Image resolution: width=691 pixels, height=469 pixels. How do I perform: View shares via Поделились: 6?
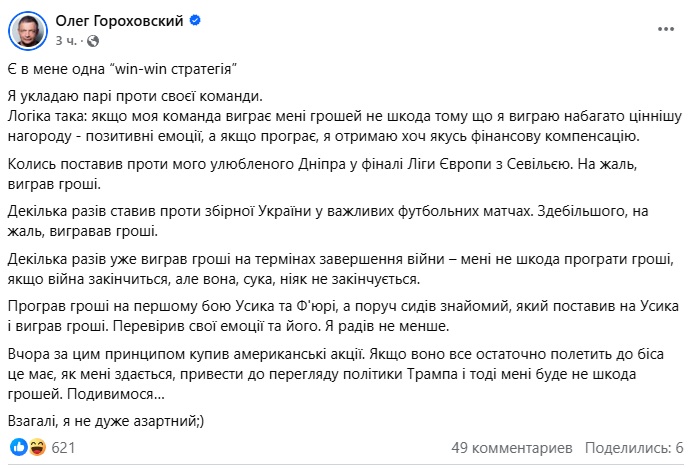click(634, 448)
